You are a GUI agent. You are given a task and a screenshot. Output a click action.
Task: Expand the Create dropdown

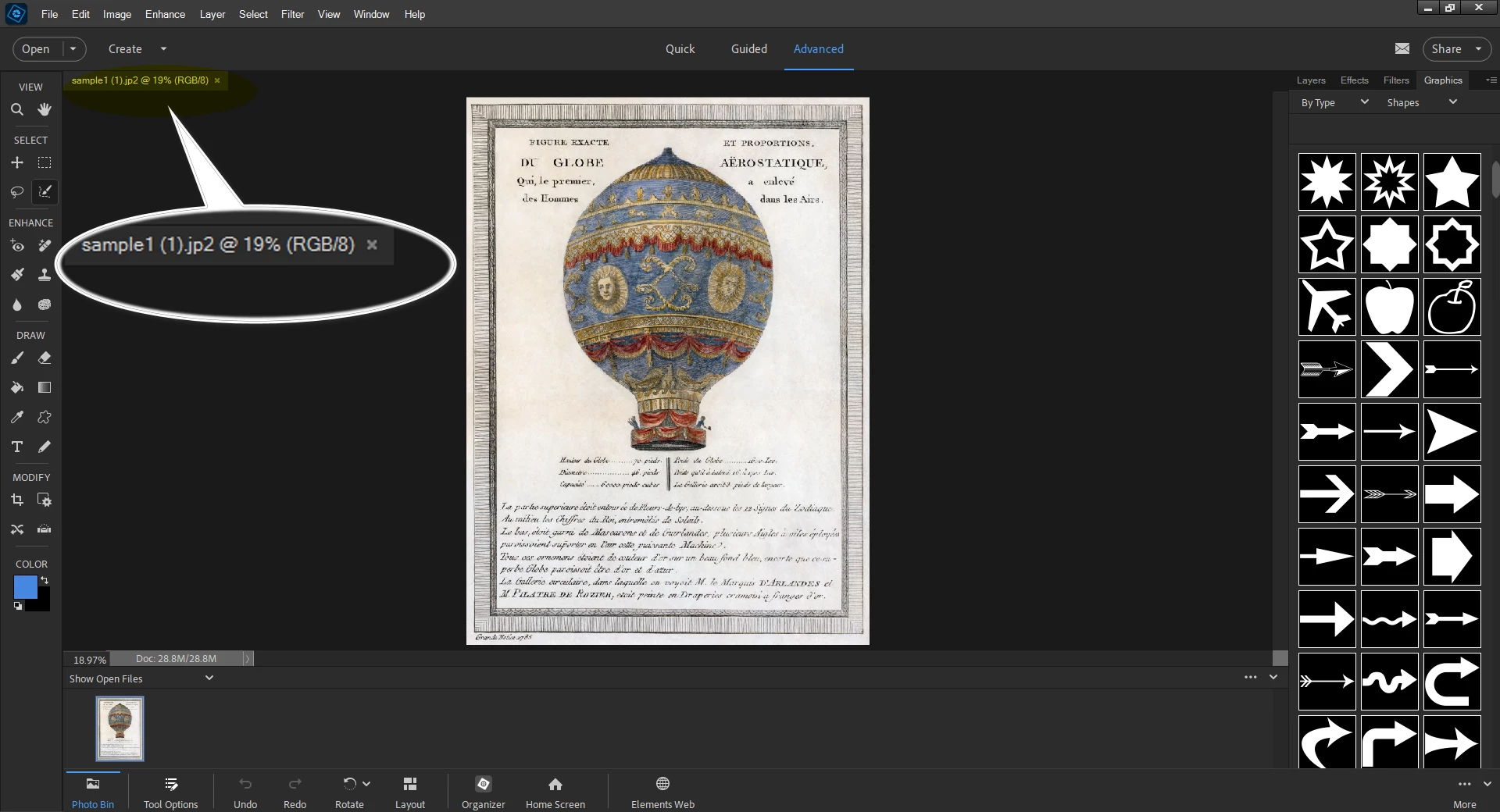coord(163,48)
